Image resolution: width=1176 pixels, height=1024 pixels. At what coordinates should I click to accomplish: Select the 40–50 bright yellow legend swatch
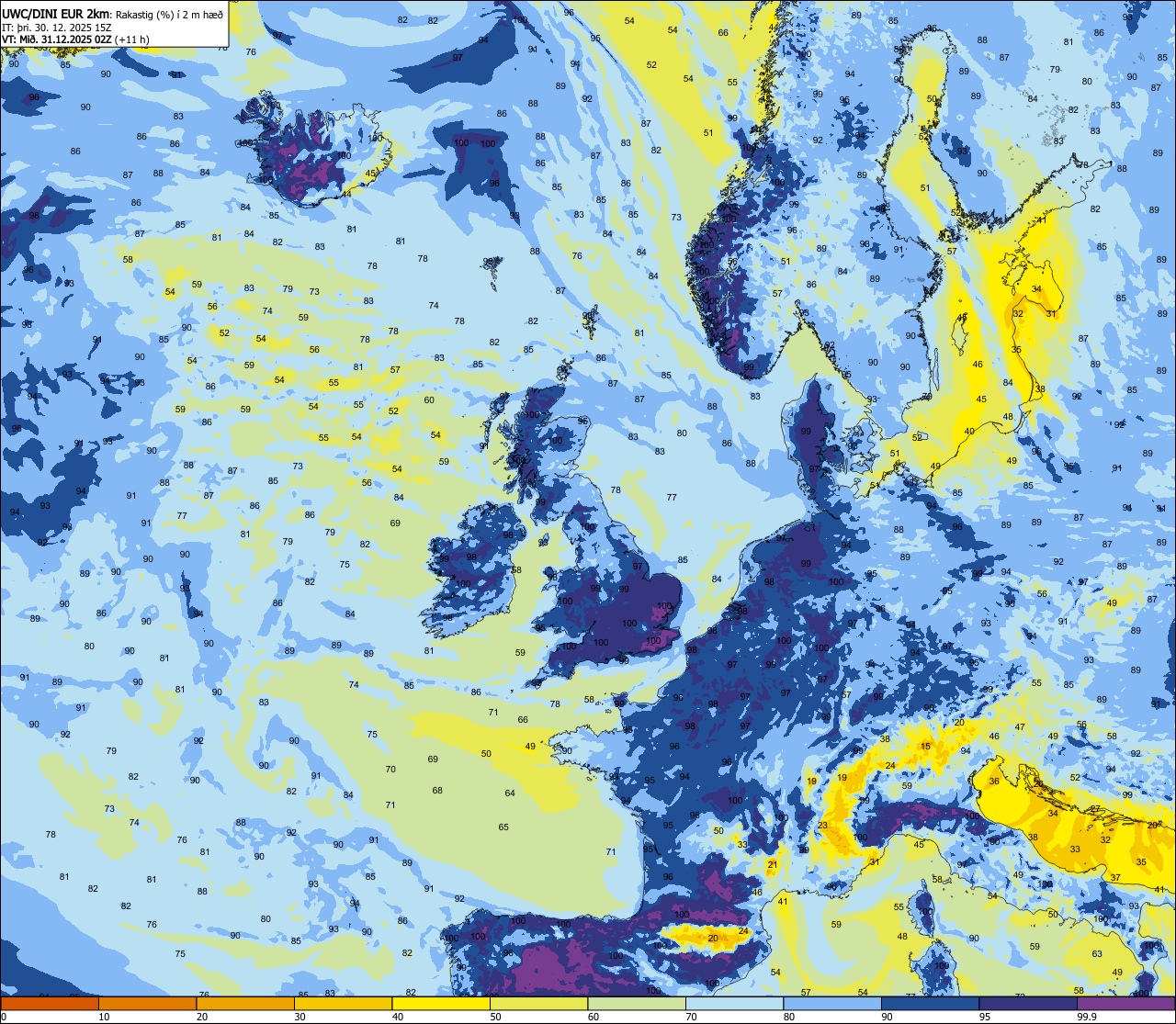coord(441,1003)
